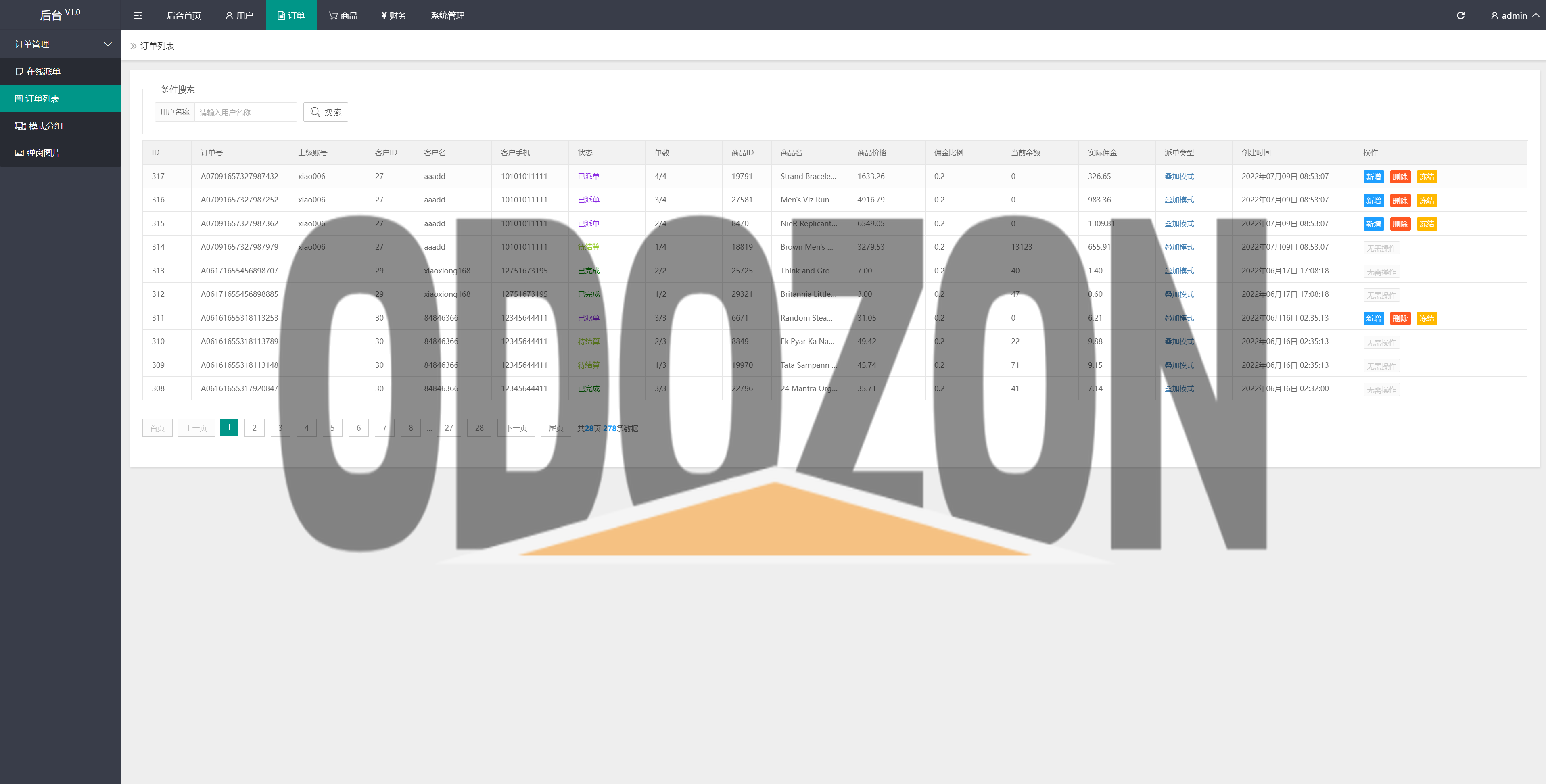Click 叠加模式 link in row 317
The image size is (1546, 784).
tap(1179, 176)
